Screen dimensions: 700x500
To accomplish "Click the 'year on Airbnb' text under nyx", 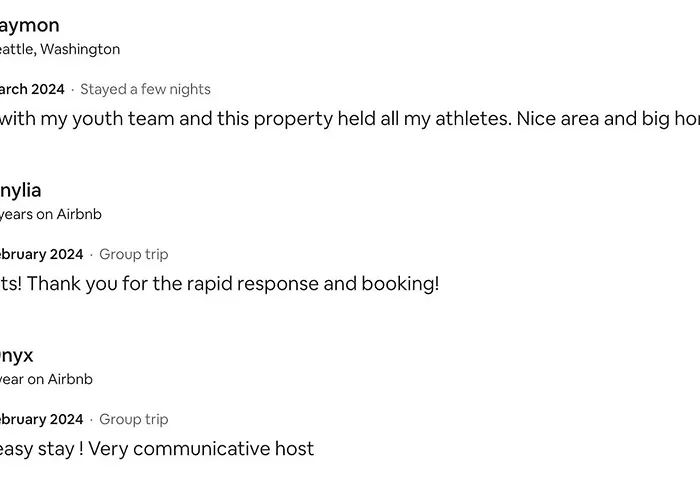I will coord(46,379).
